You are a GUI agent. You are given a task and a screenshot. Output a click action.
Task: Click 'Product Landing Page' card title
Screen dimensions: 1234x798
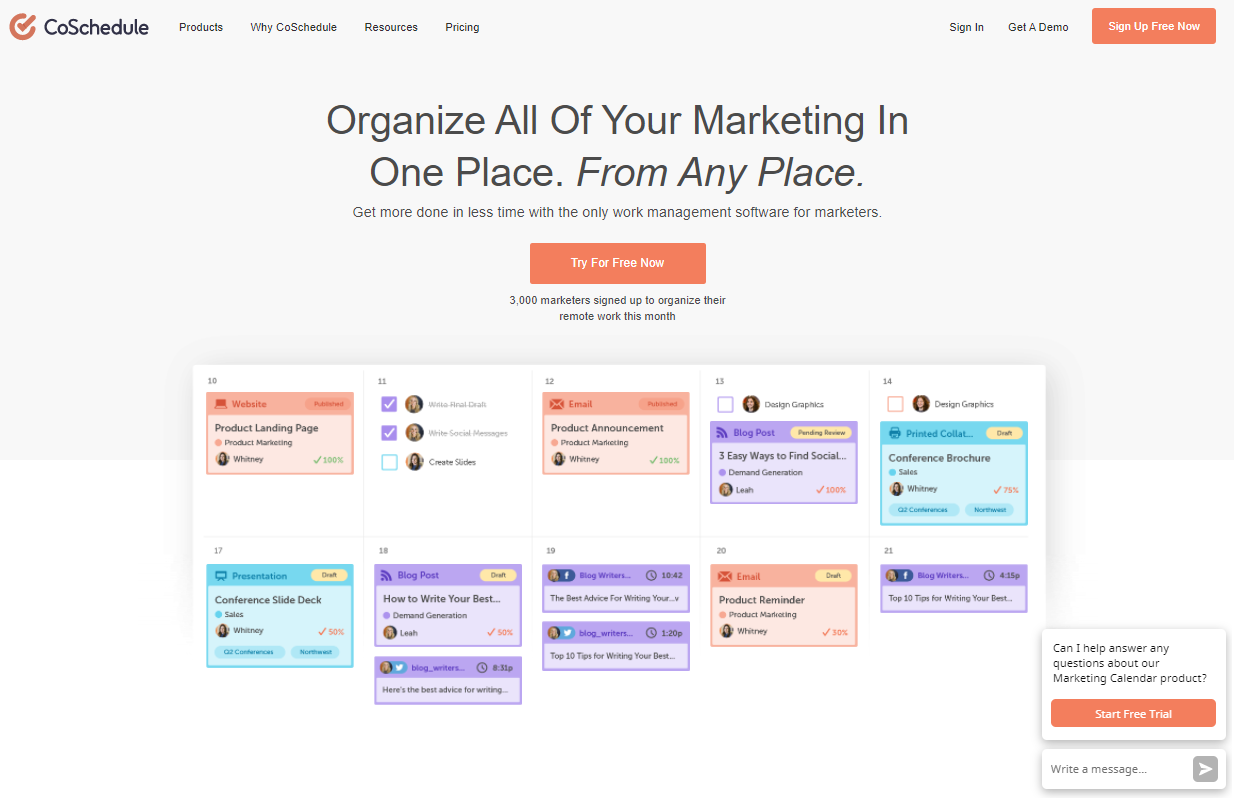(x=267, y=428)
